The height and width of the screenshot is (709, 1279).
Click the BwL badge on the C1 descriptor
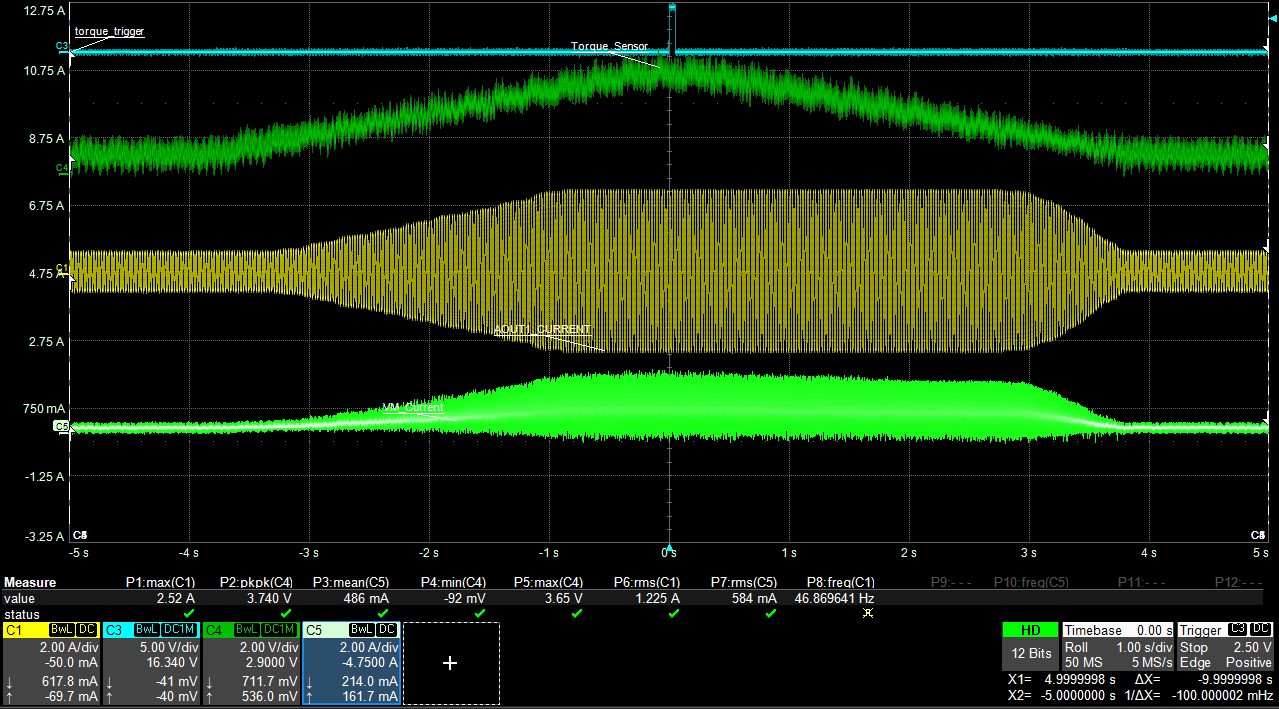63,630
